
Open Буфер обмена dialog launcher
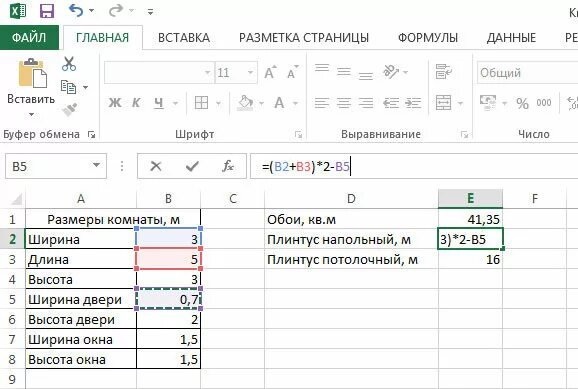point(91,135)
